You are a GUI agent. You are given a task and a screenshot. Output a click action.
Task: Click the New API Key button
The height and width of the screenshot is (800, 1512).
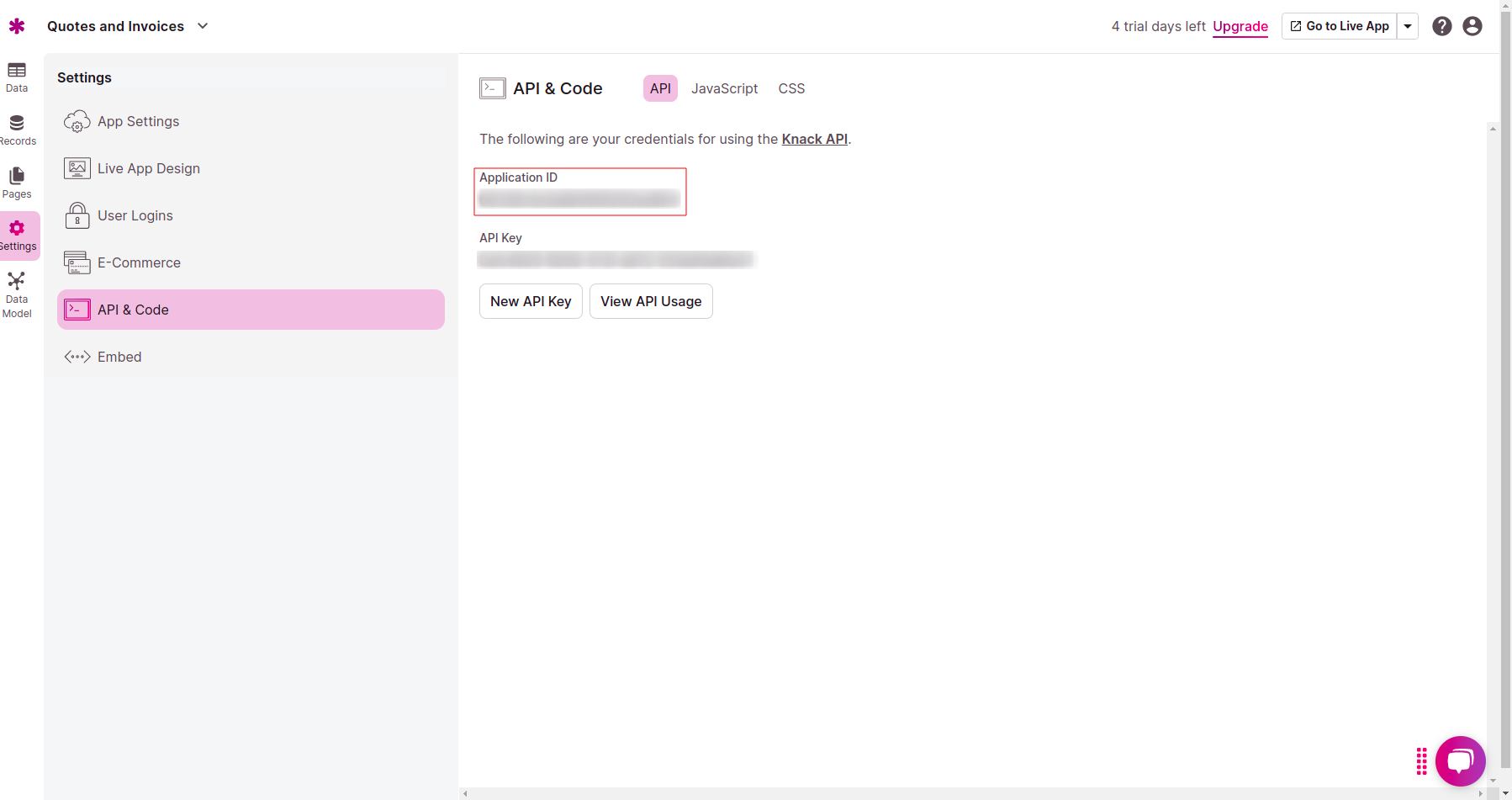pos(531,301)
